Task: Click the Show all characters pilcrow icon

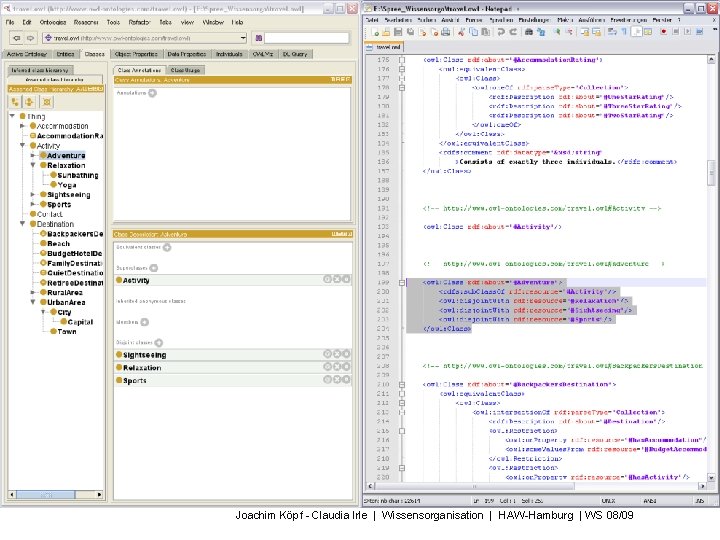Action: 624,32
